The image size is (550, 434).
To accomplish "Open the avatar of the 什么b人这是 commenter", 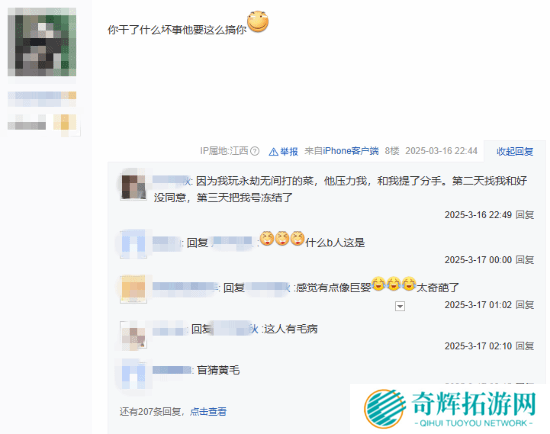I will 133,244.
